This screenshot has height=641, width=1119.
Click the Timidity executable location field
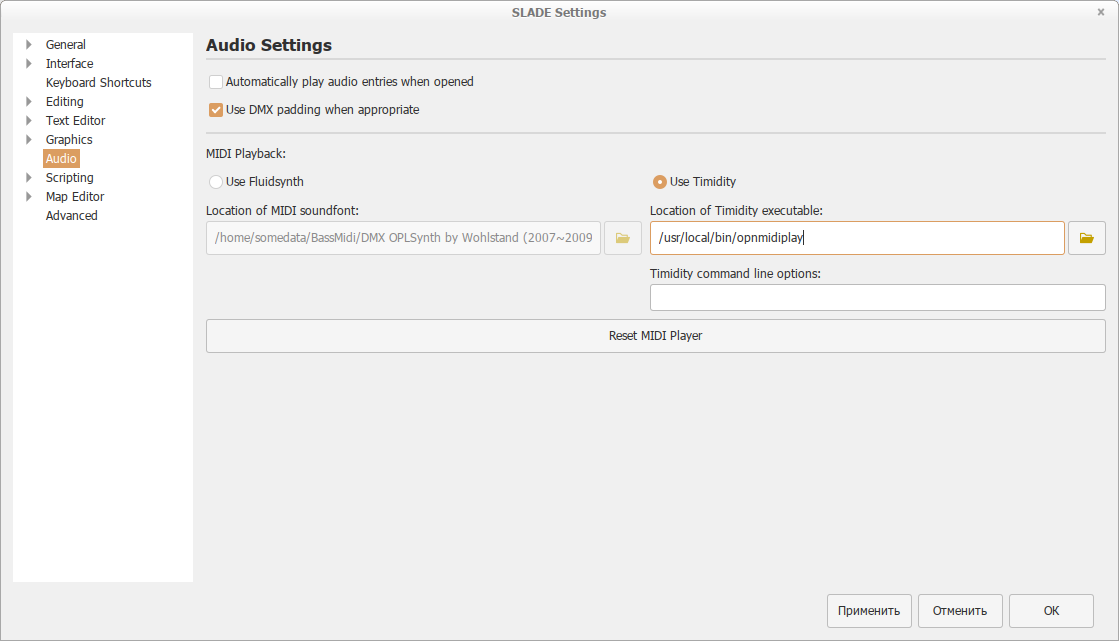pos(856,238)
